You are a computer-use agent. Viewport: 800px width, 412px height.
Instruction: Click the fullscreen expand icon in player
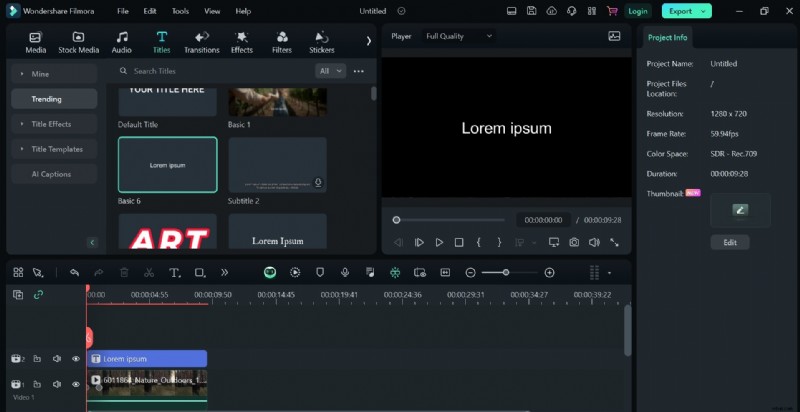coord(614,243)
